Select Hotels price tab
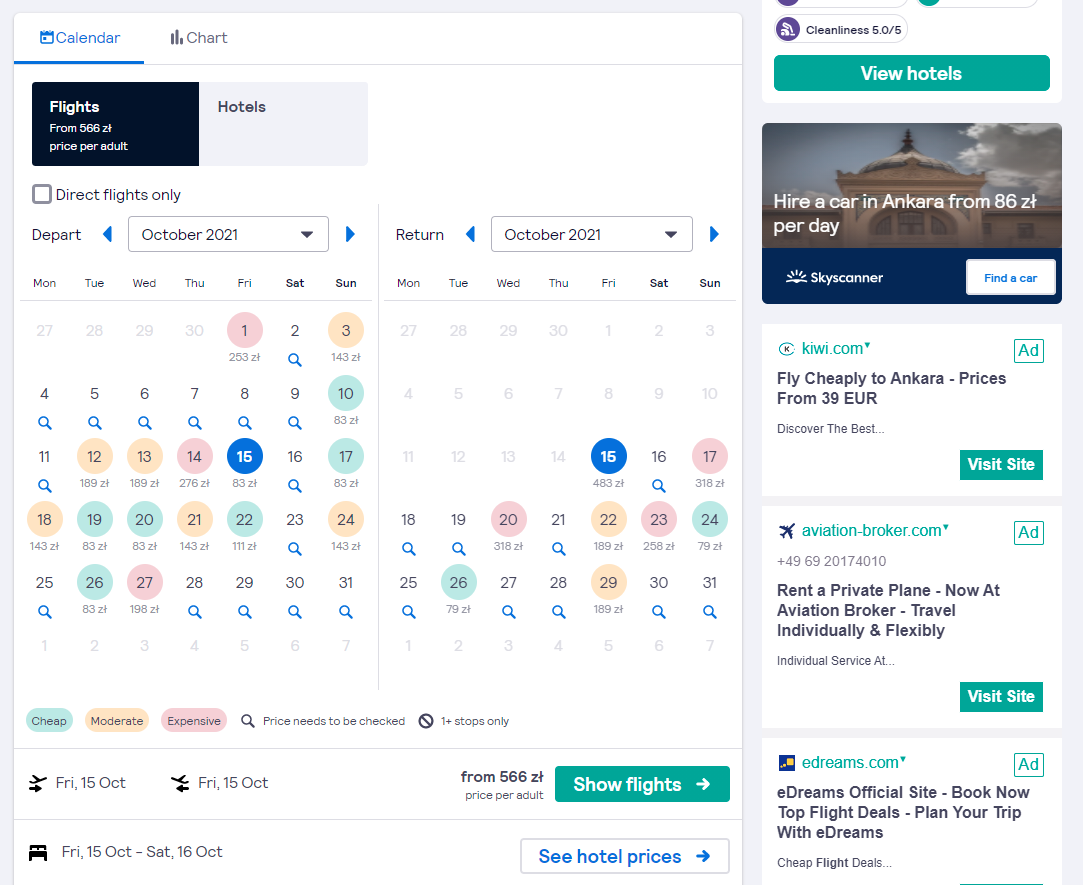The width and height of the screenshot is (1083, 885). [283, 124]
